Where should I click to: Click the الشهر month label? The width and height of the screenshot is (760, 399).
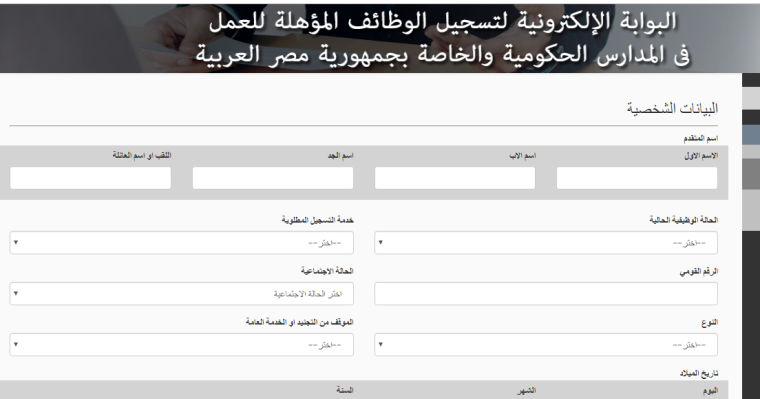pyautogui.click(x=526, y=390)
